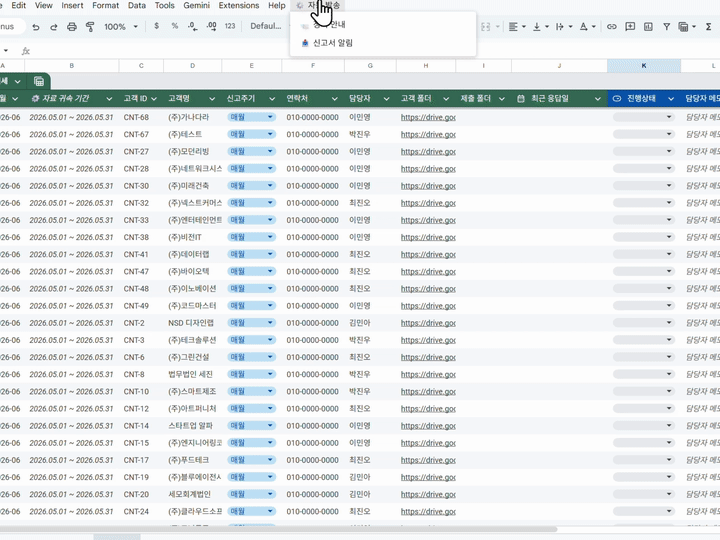Open the Edit menu

tap(18, 6)
